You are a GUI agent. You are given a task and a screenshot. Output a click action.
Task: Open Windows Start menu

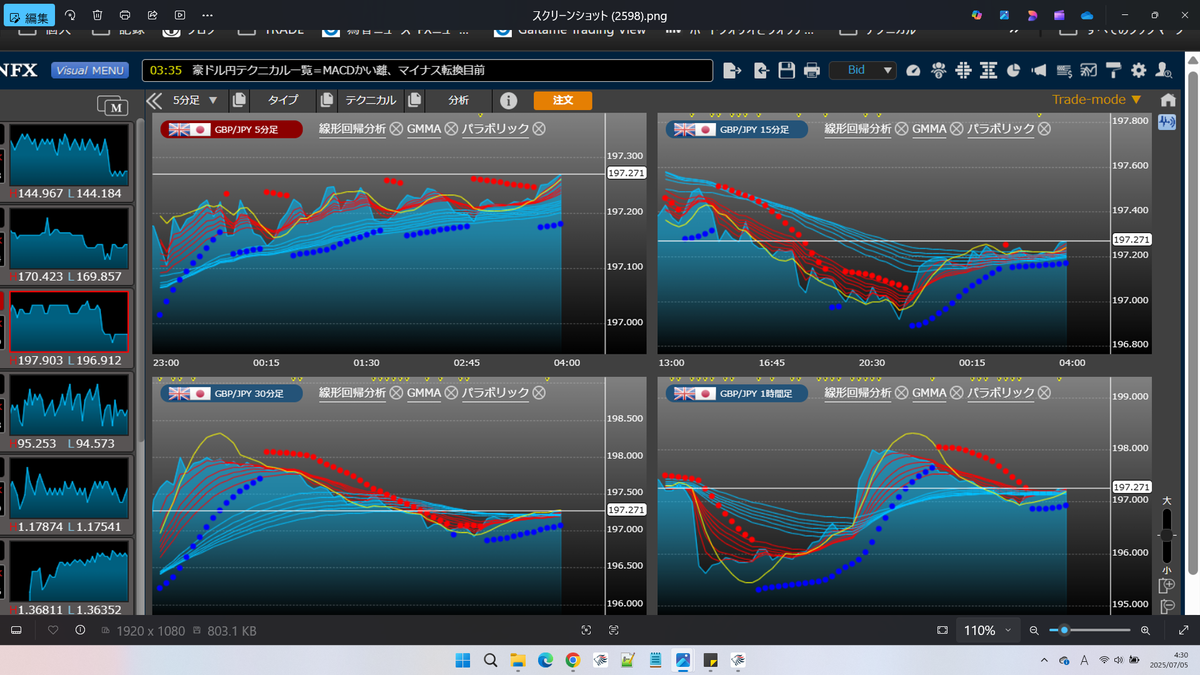coord(463,660)
